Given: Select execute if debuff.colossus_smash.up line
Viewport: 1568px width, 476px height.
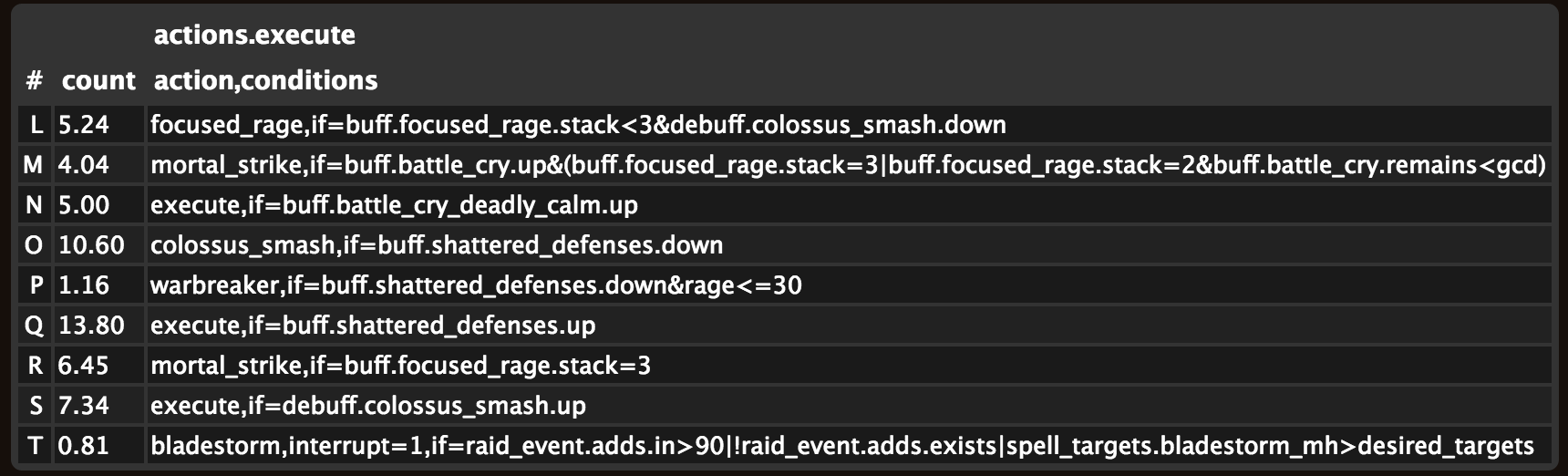Looking at the screenshot, I should tap(367, 406).
